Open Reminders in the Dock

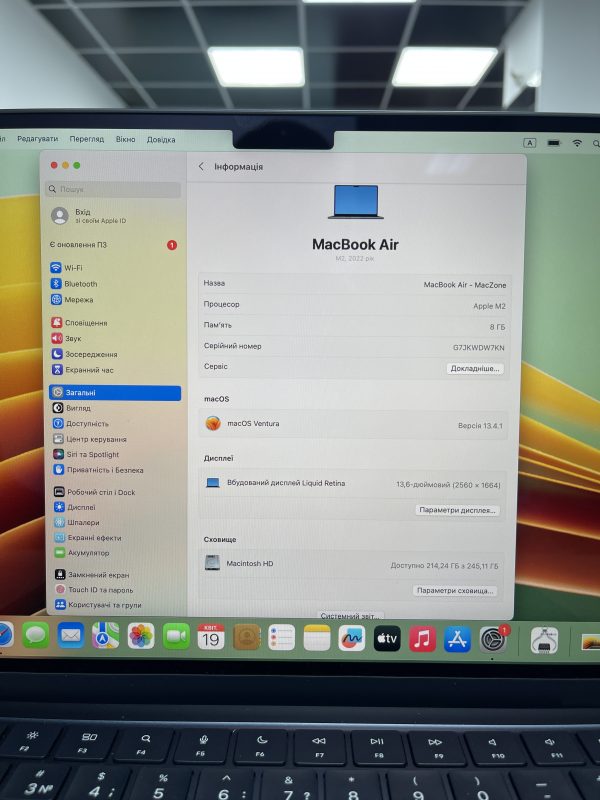pos(282,638)
